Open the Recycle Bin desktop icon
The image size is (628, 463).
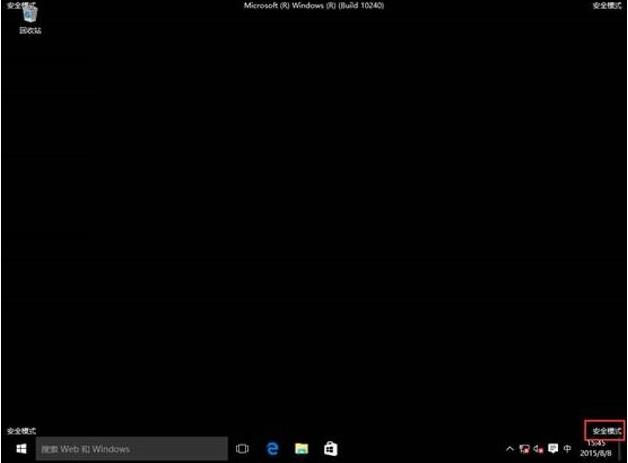[30, 19]
